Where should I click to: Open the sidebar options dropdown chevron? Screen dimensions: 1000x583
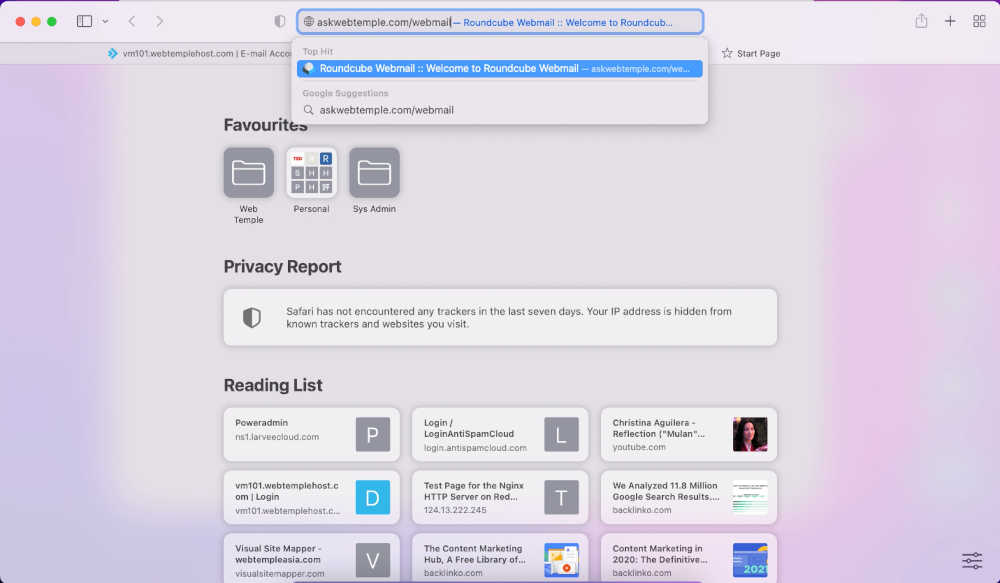click(x=105, y=21)
